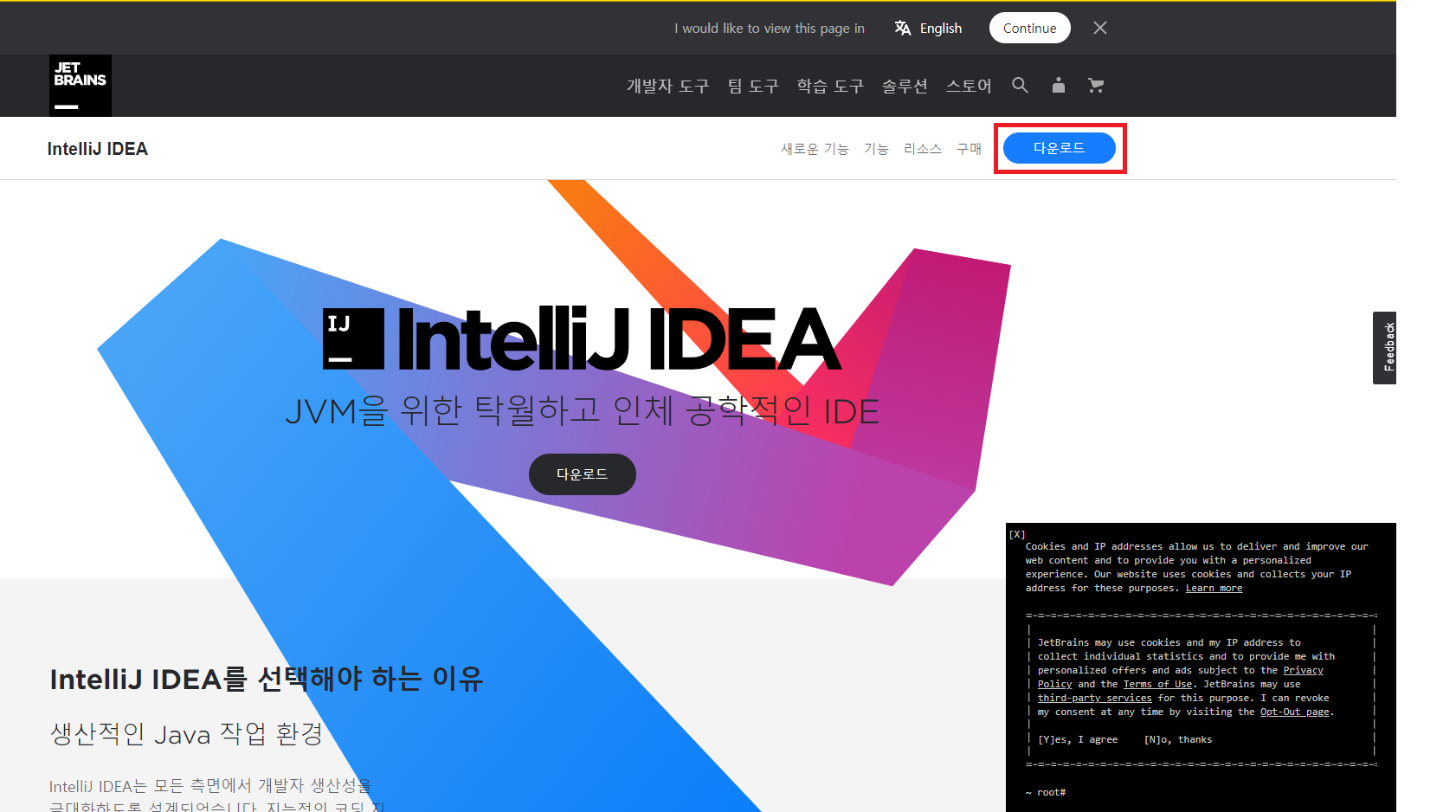Viewport: 1456px width, 812px height.
Task: Open the 학습 도구 menu
Action: 830,86
